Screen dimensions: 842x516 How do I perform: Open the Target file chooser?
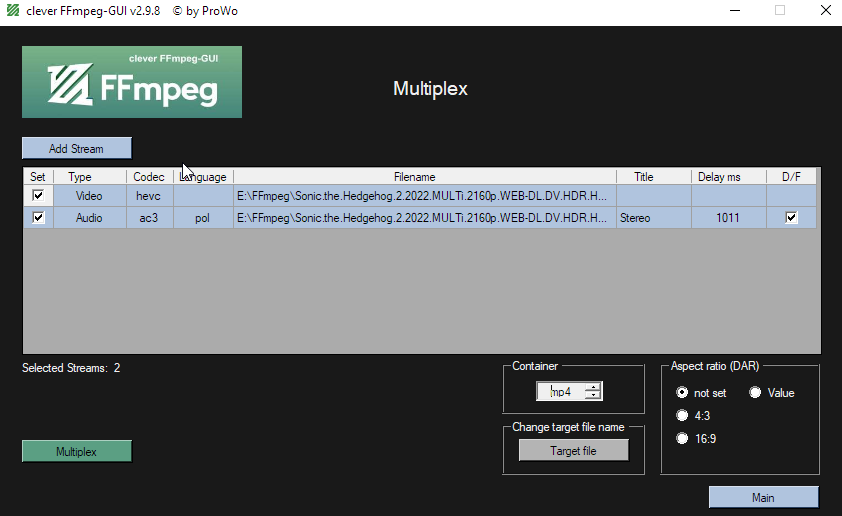coord(574,450)
